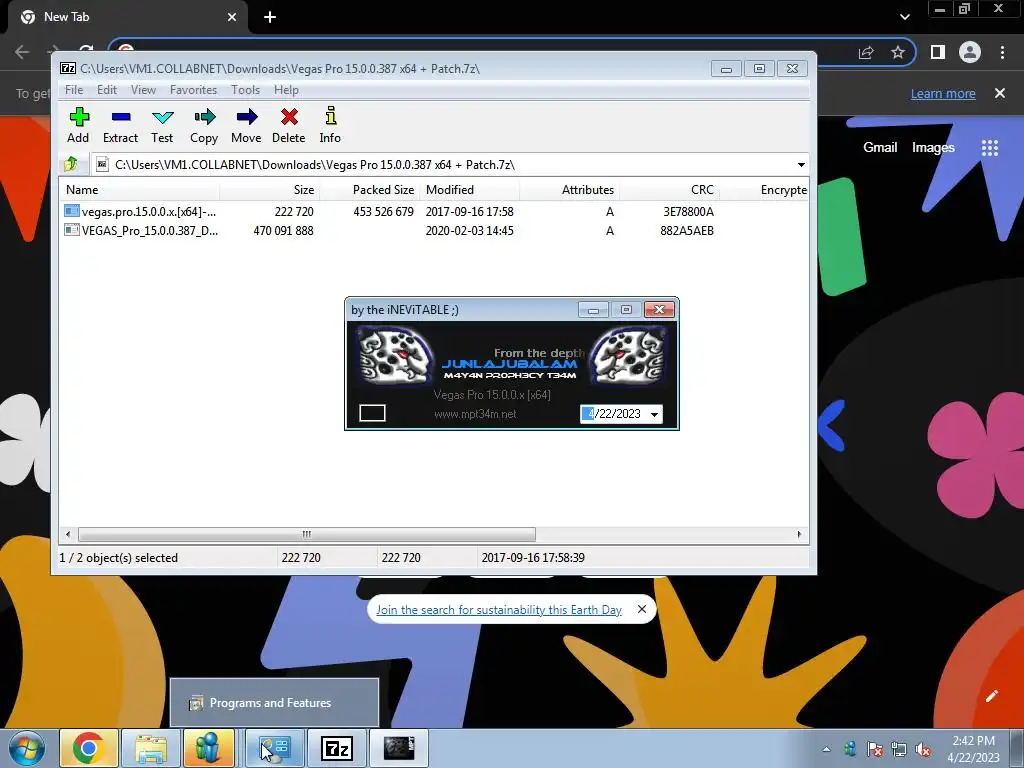Click the 7-Zip taskbar icon
Screen dimensions: 1024x768
(337, 748)
